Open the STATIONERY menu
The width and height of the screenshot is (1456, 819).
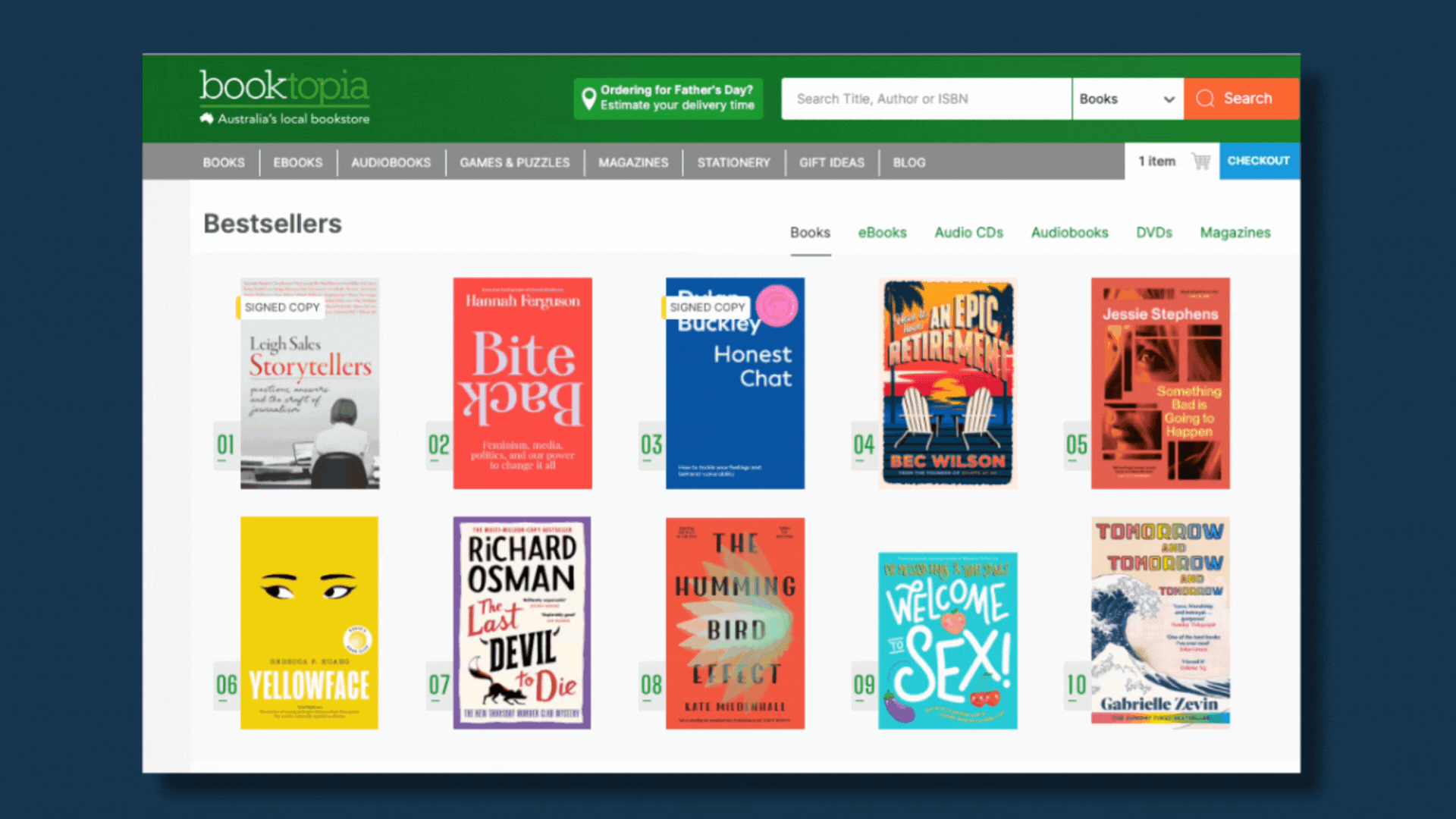(x=733, y=162)
